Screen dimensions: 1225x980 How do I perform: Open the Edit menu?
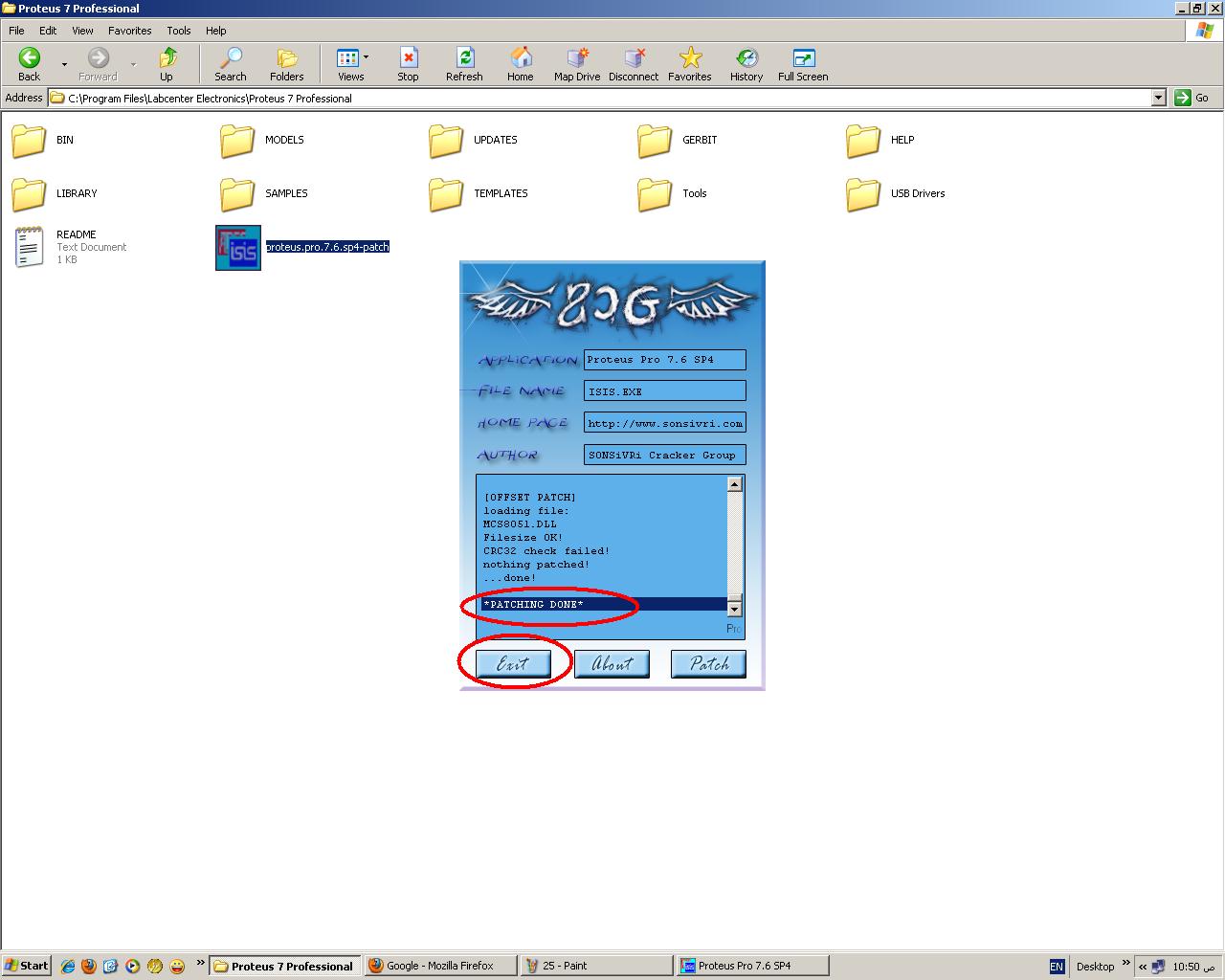(48, 31)
